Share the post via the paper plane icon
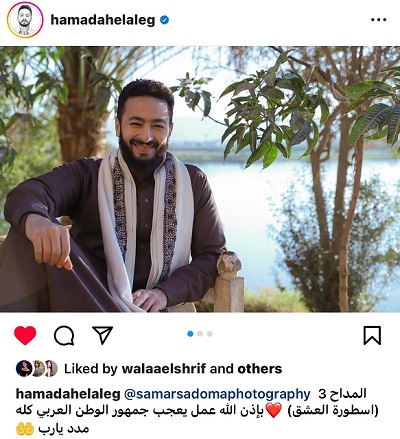This screenshot has height=439, width=400. click(x=102, y=335)
